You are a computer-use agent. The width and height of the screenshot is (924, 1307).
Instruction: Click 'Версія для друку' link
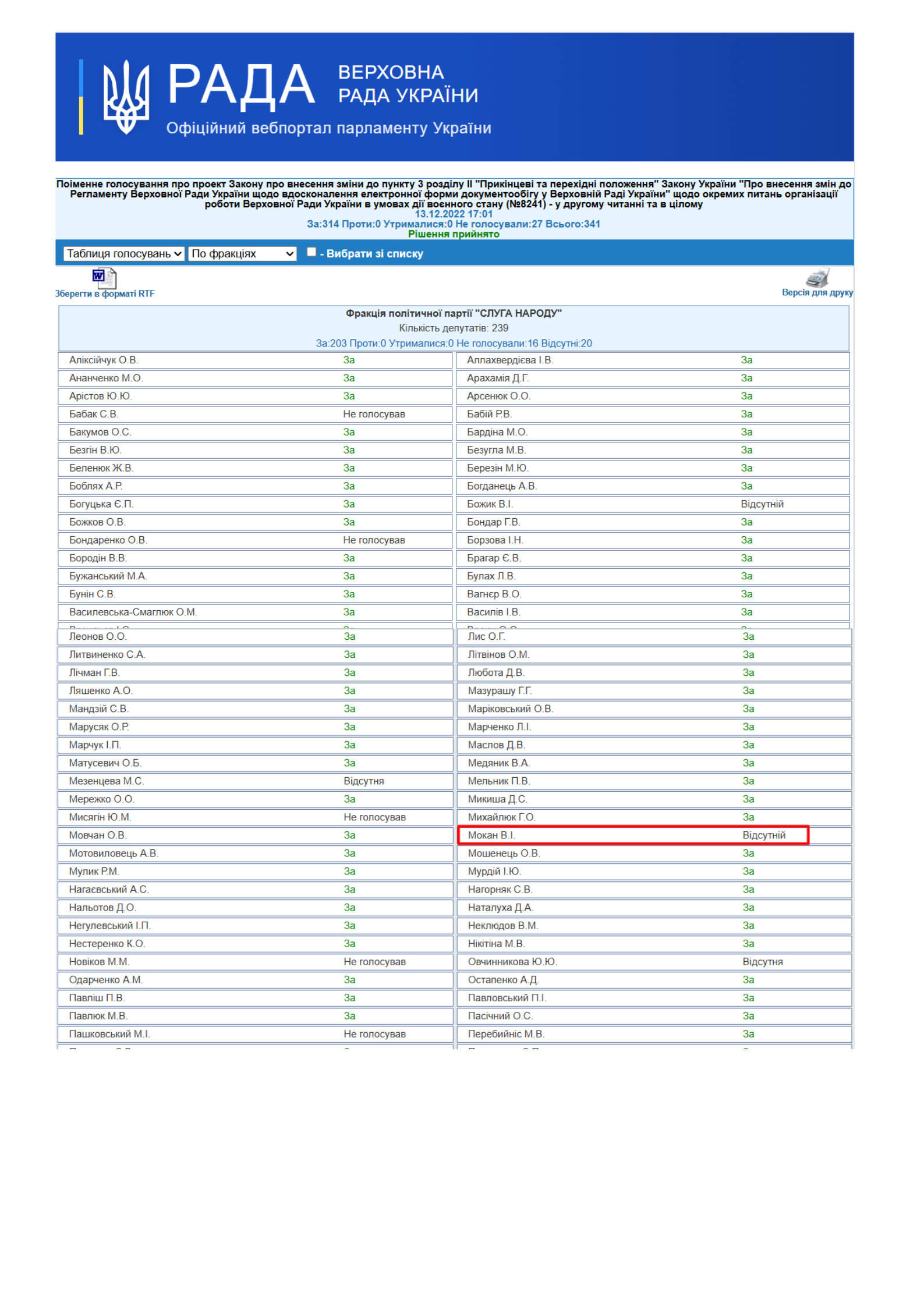(817, 292)
